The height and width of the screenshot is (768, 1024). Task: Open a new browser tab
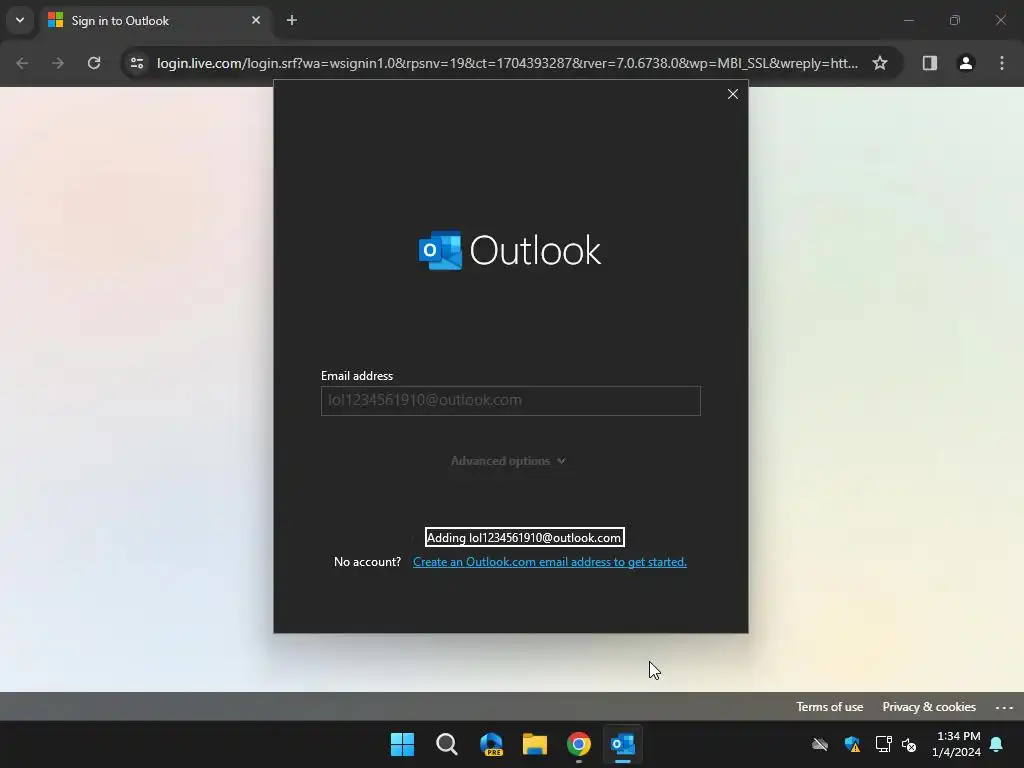coord(292,21)
